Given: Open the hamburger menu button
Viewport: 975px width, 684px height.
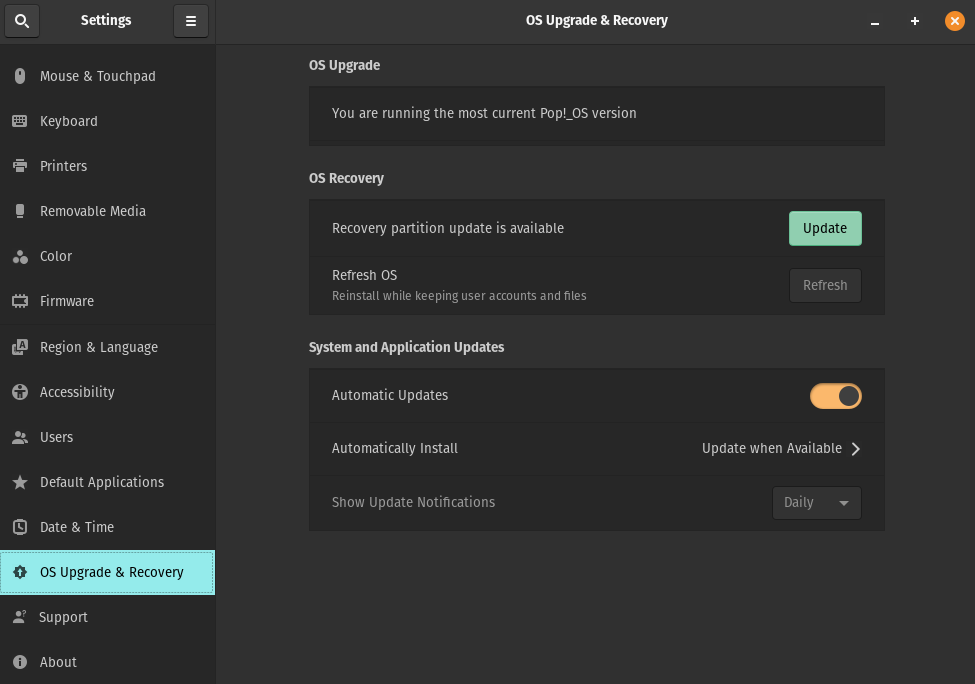Looking at the screenshot, I should 190,21.
